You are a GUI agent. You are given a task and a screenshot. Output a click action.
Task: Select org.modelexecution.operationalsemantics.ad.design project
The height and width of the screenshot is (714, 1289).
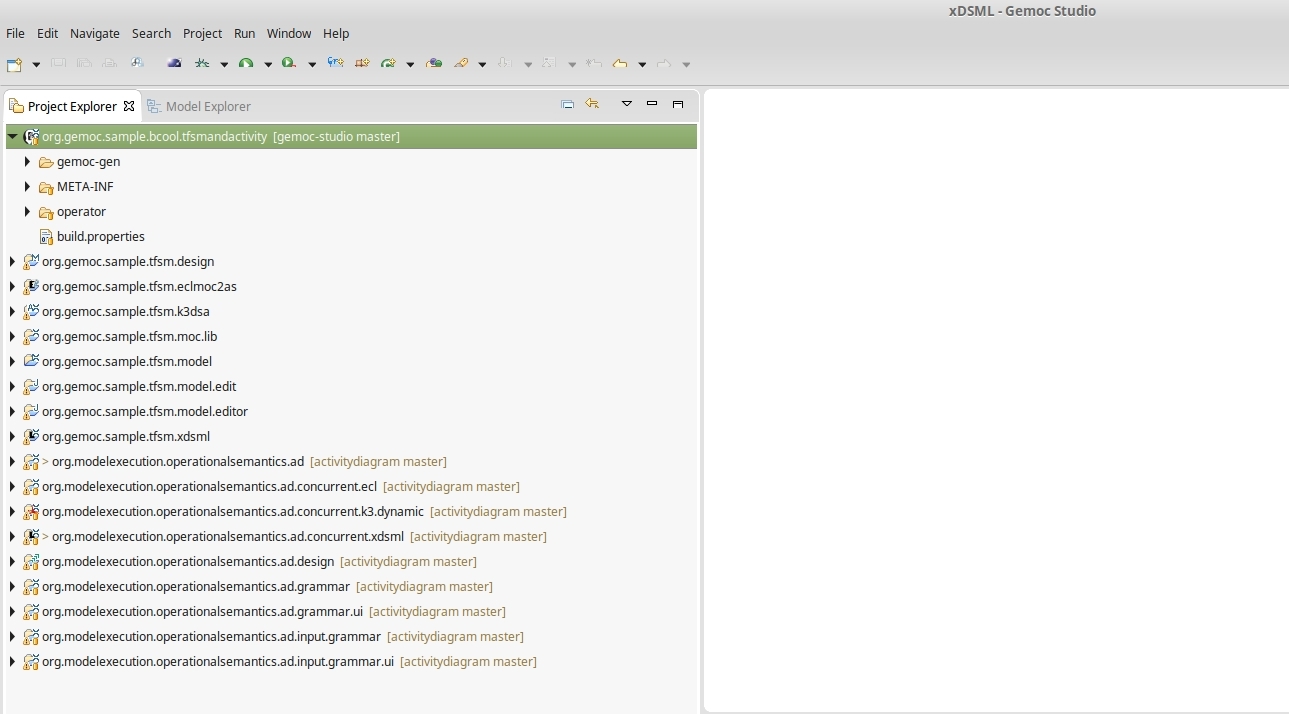coord(187,562)
